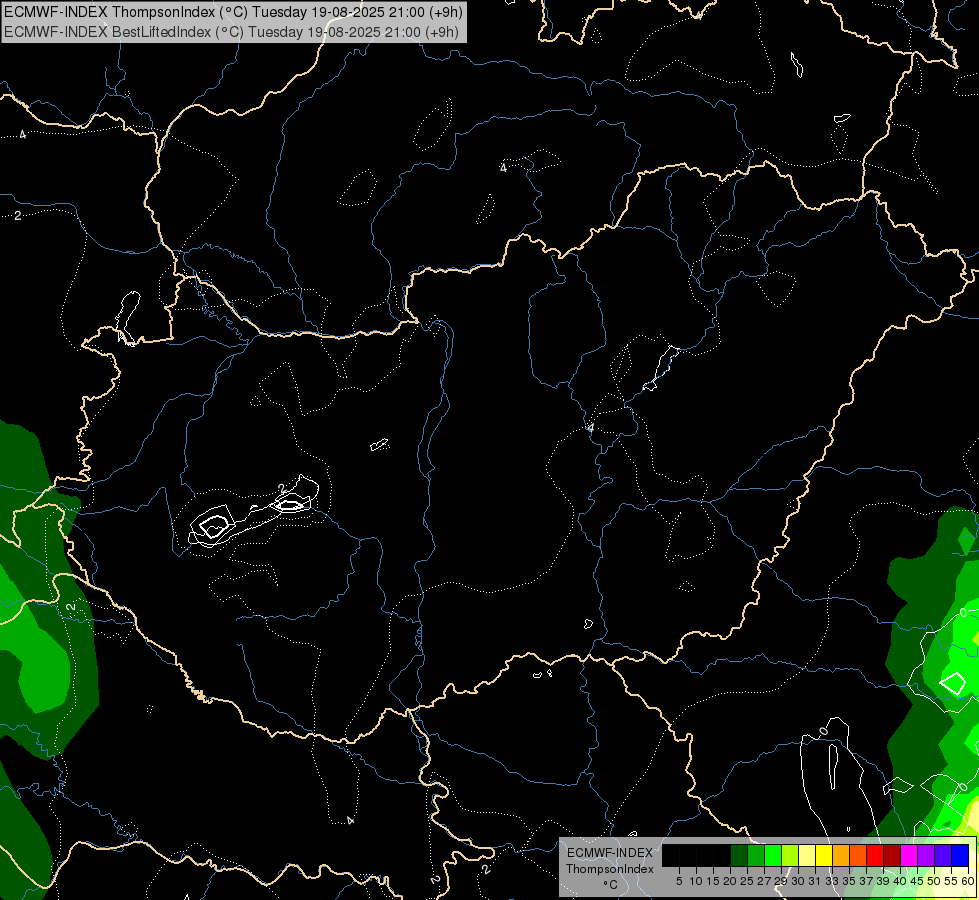Screen dimensions: 979x900
Task: Click the legend label ECMWF-INDEX
Action: [x=610, y=853]
